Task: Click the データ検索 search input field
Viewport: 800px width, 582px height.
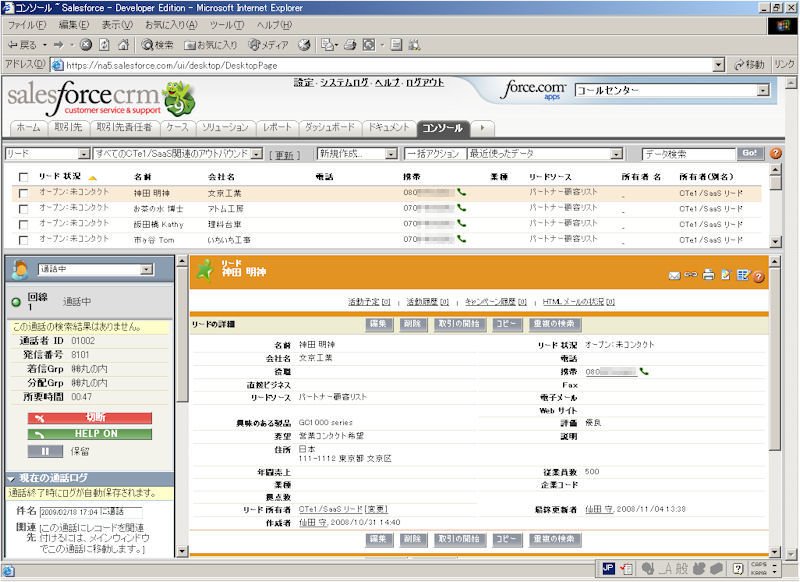Action: [688, 154]
